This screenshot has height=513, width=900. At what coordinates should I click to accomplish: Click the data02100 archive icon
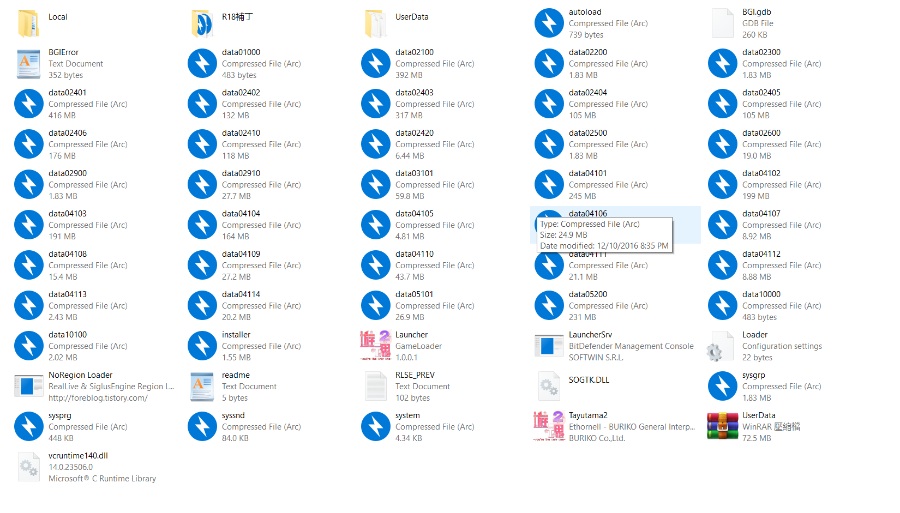coord(375,63)
